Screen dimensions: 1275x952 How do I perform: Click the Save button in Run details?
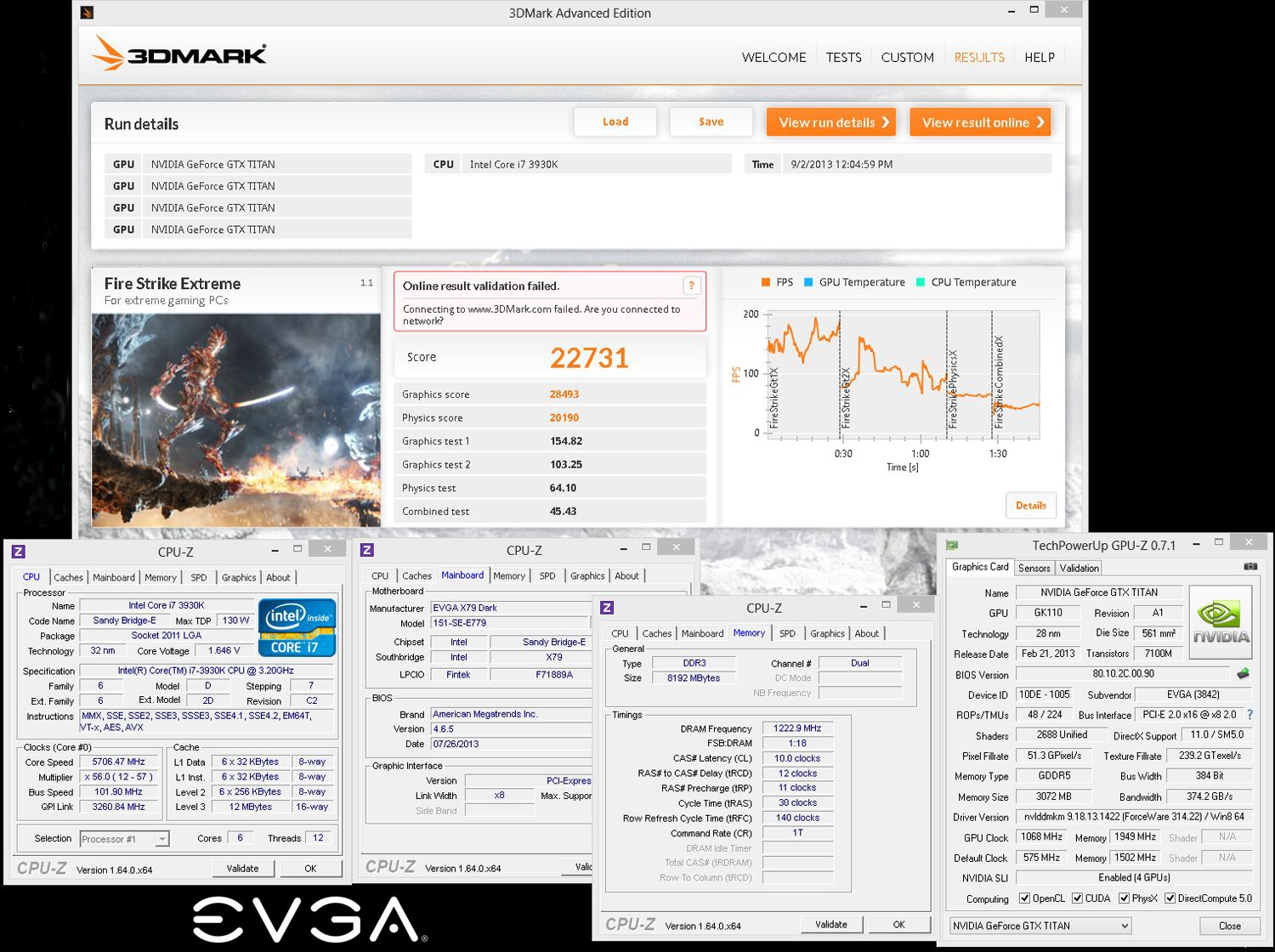point(711,122)
